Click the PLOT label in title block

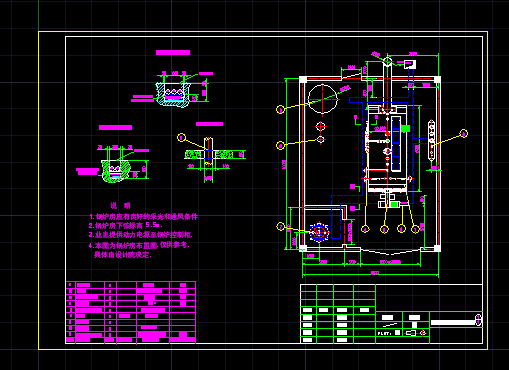coord(384,333)
